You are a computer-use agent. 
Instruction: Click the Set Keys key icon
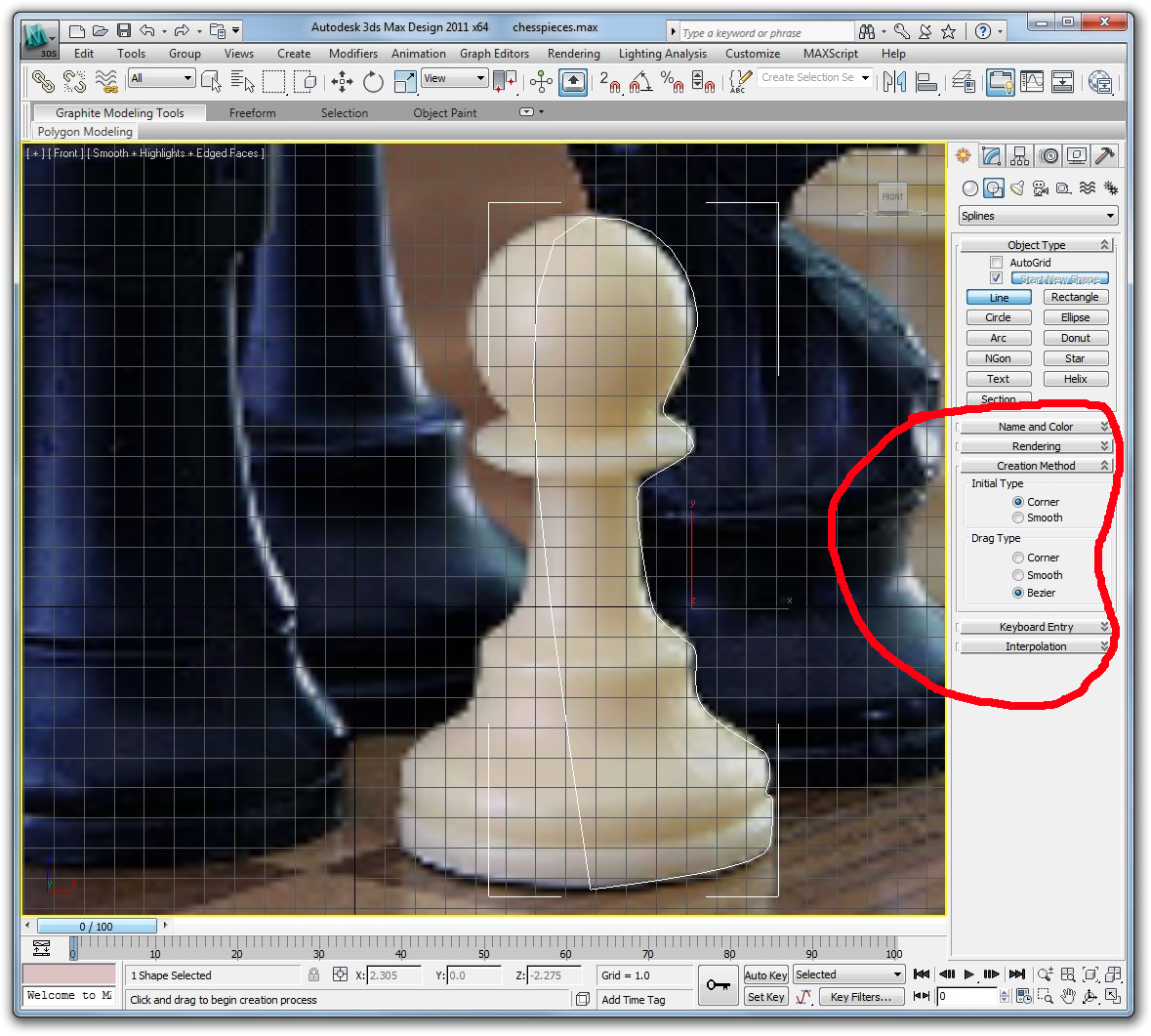(x=719, y=985)
